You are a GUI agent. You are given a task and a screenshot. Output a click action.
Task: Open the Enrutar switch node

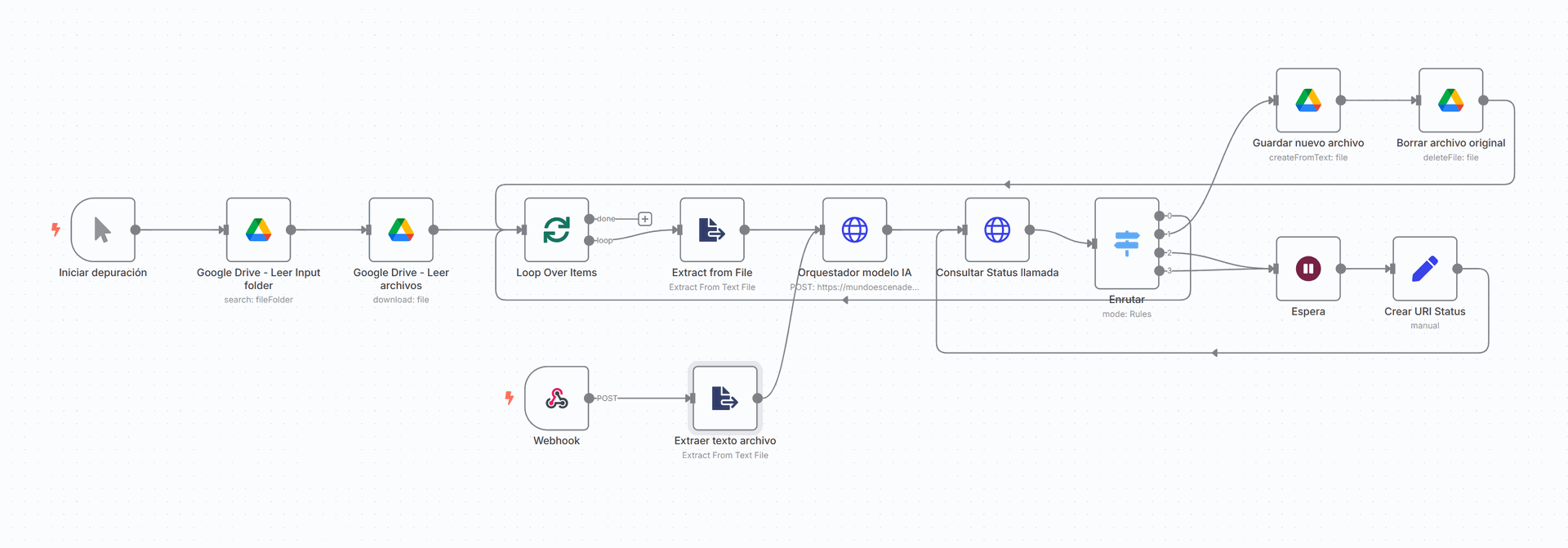click(1126, 243)
